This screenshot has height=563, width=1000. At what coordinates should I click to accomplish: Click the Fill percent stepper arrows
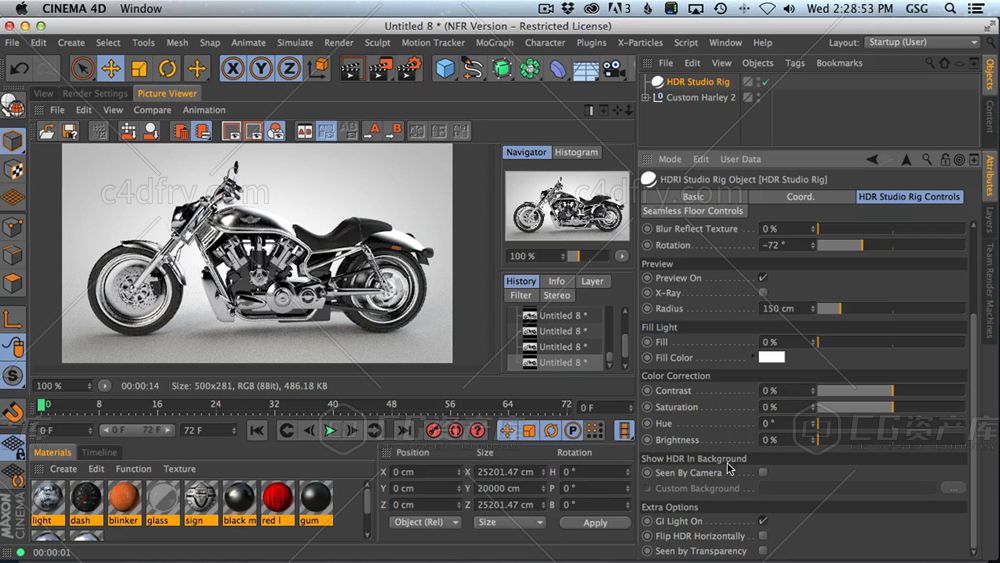(812, 342)
